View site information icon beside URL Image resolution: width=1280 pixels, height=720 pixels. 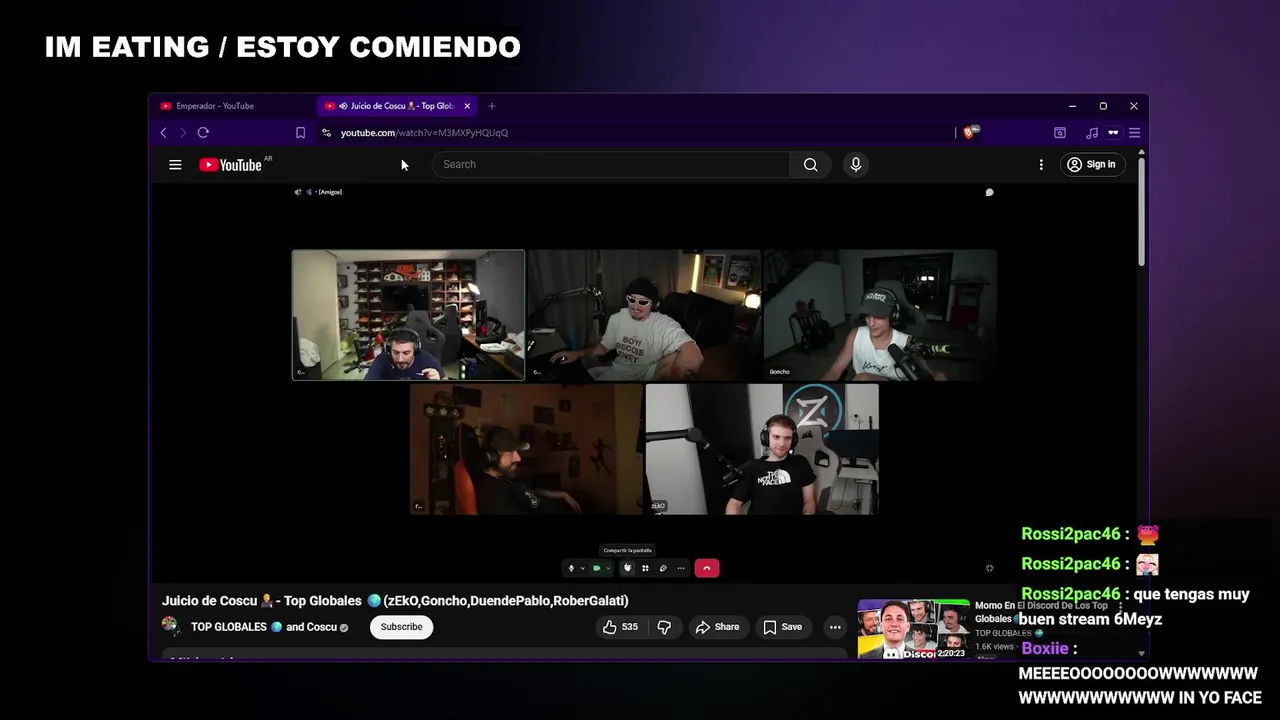(326, 132)
